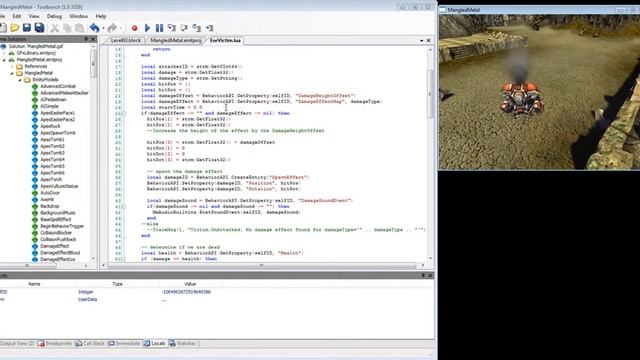
Task: Open the dropdown arrow next to Redo
Action: tap(121, 28)
